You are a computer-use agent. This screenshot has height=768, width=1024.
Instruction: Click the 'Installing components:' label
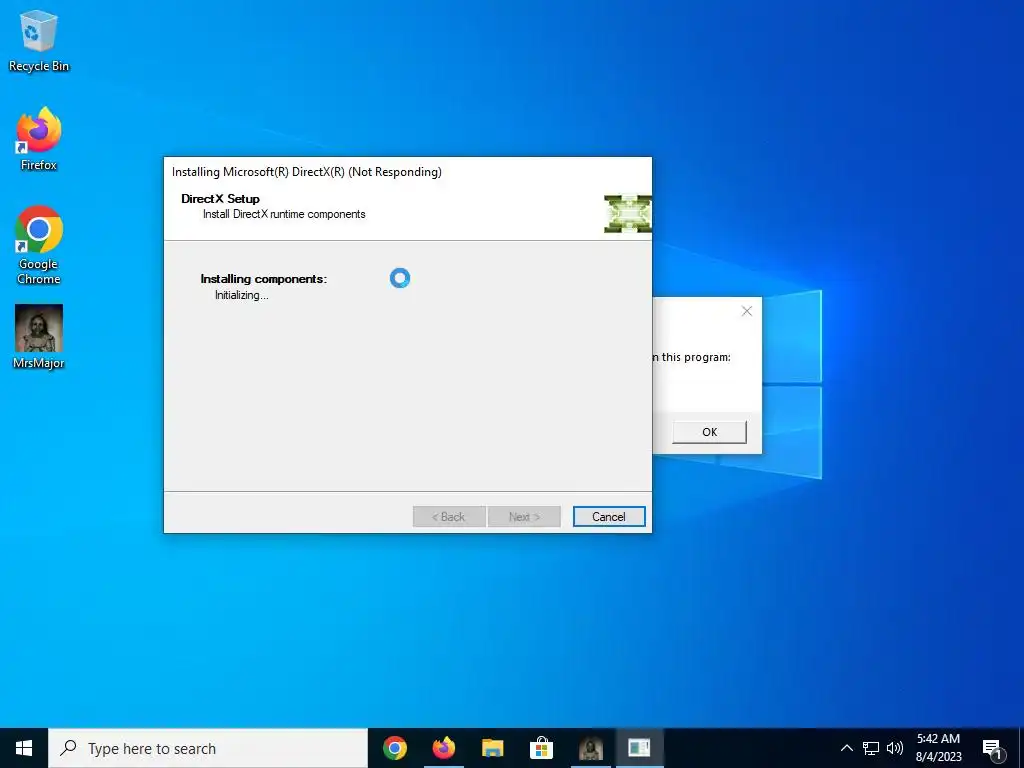263,279
